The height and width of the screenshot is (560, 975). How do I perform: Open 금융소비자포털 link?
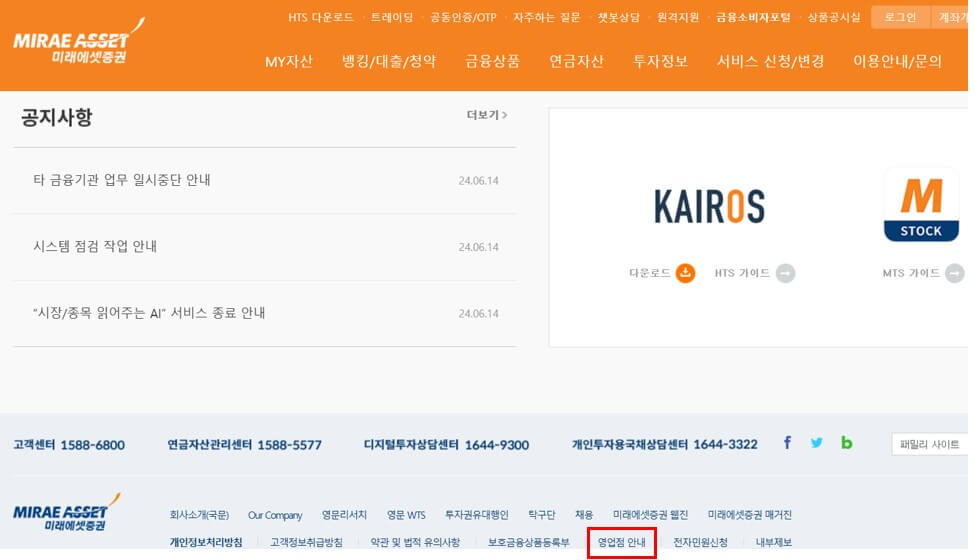tap(753, 17)
